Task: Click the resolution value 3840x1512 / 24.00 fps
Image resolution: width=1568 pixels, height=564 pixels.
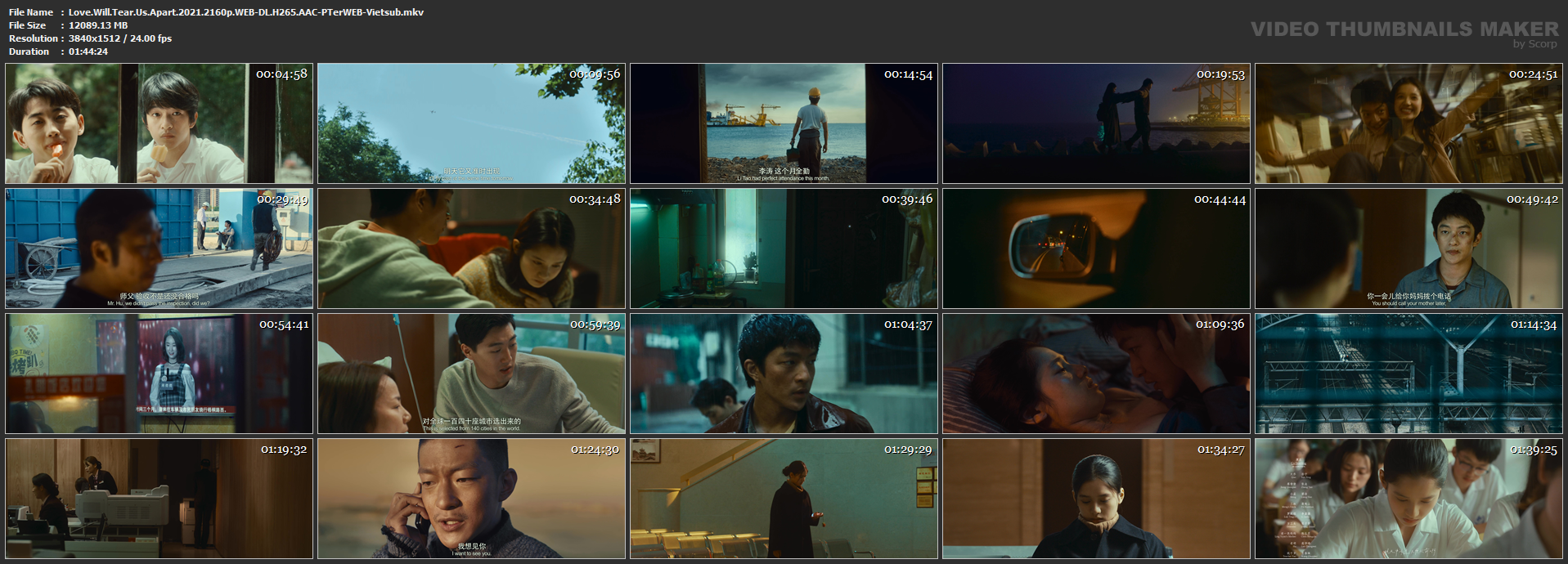Action: click(120, 38)
